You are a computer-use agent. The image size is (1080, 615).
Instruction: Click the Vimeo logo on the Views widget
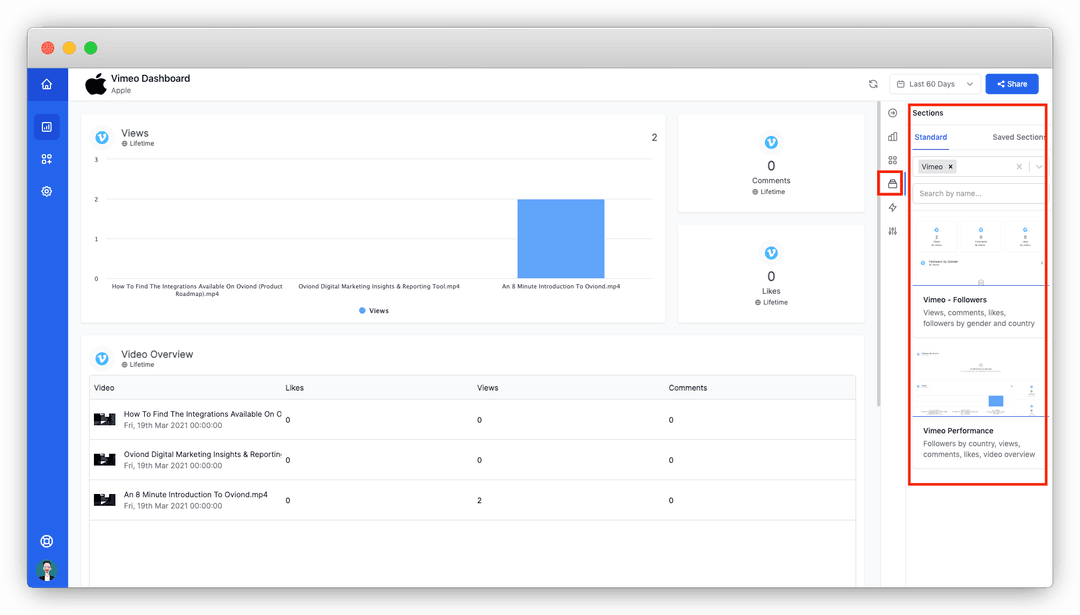click(x=102, y=138)
